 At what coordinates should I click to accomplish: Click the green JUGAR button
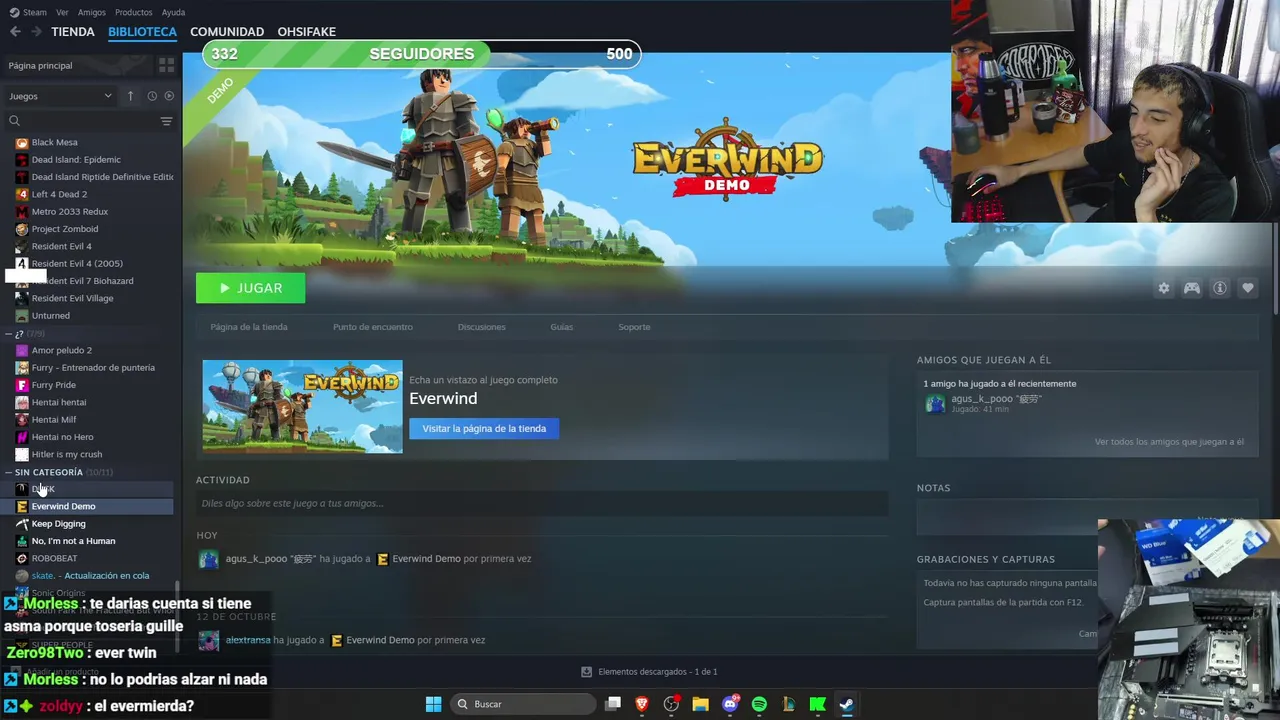pyautogui.click(x=250, y=288)
